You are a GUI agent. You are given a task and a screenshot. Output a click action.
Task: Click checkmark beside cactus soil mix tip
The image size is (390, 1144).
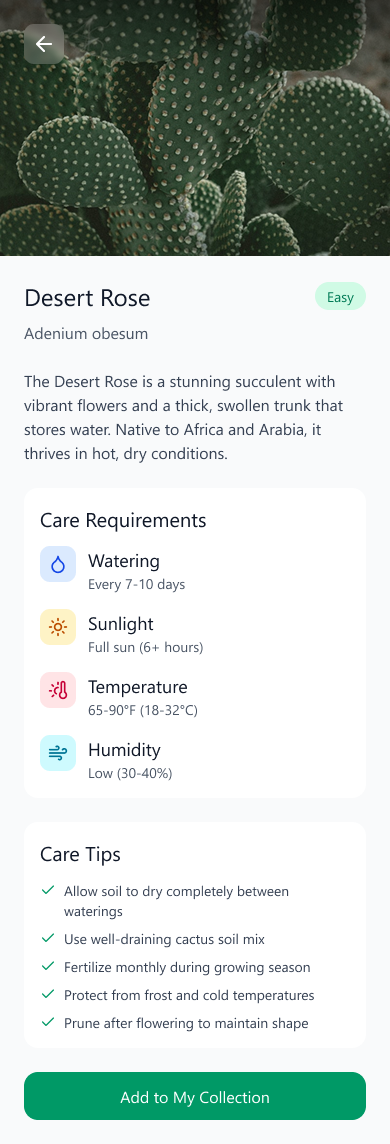pos(48,938)
